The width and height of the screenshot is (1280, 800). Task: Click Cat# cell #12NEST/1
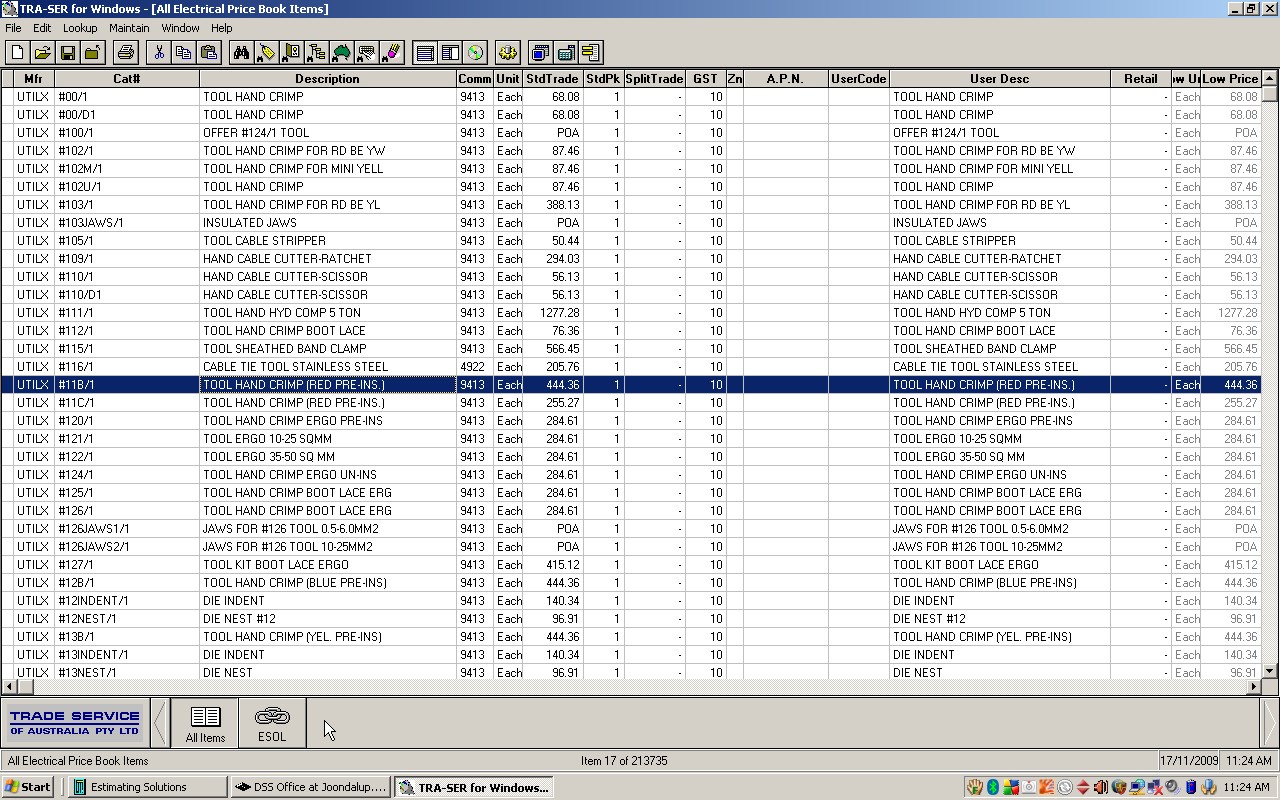pos(127,619)
